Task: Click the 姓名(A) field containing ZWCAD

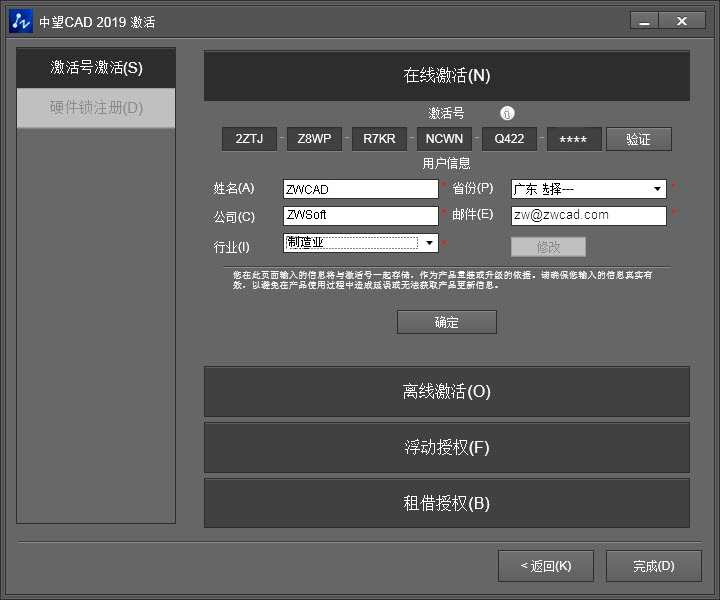Action: click(x=361, y=189)
